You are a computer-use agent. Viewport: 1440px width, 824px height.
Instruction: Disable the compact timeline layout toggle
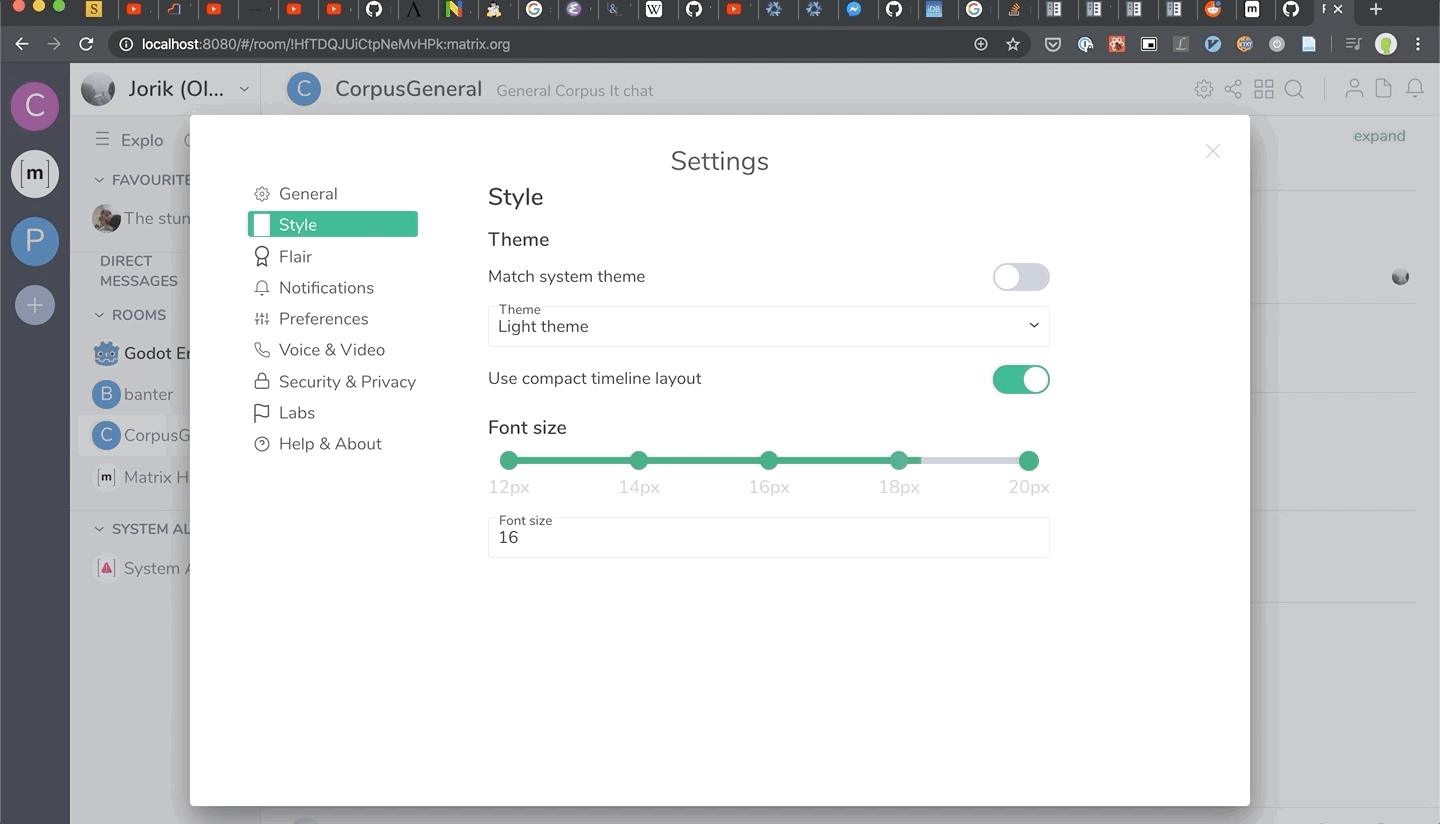pos(1020,379)
